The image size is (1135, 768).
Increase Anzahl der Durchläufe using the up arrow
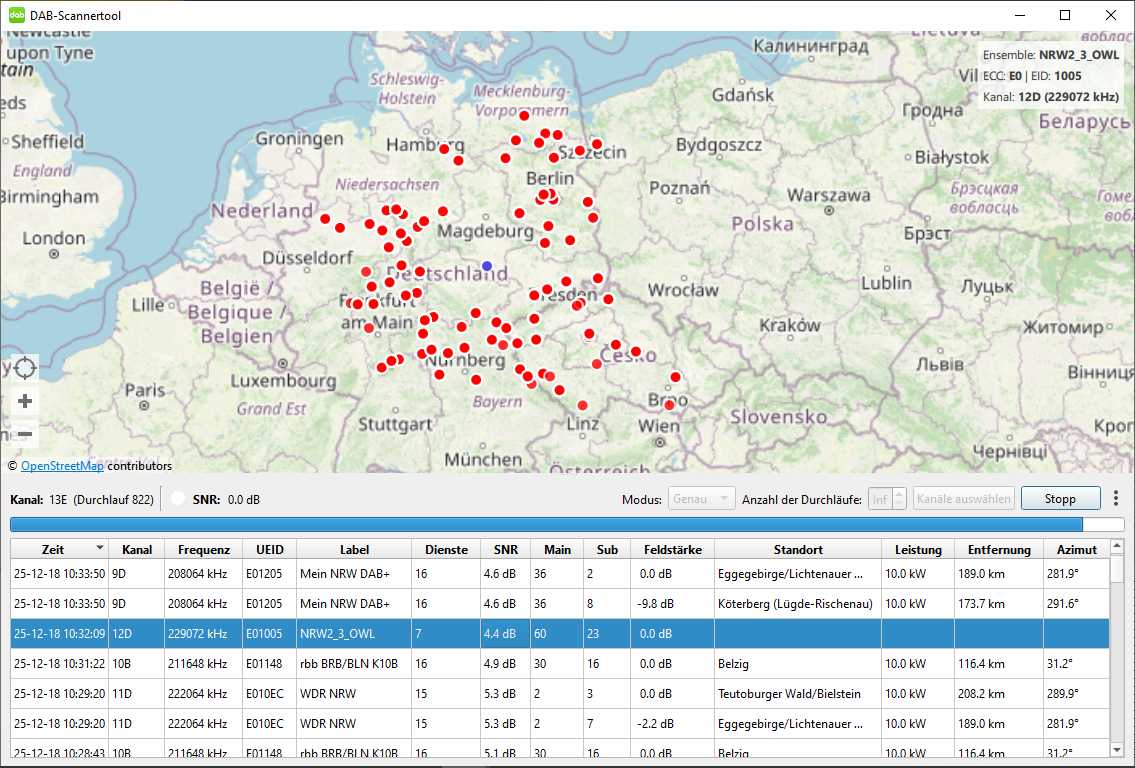tap(899, 493)
